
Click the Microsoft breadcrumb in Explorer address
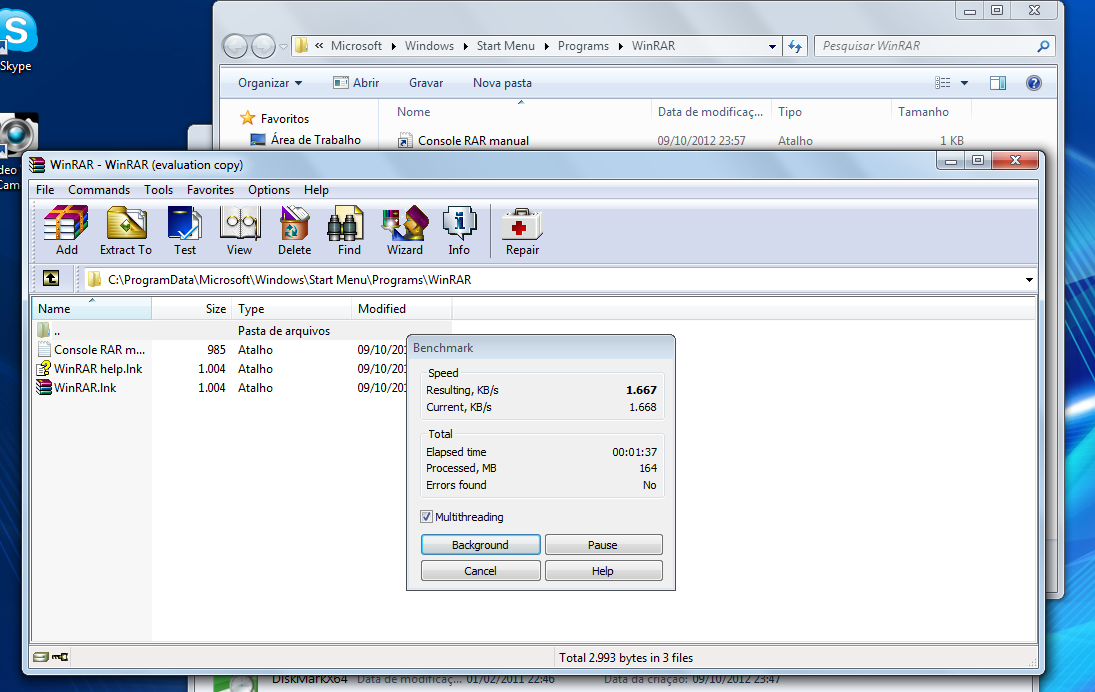[356, 46]
